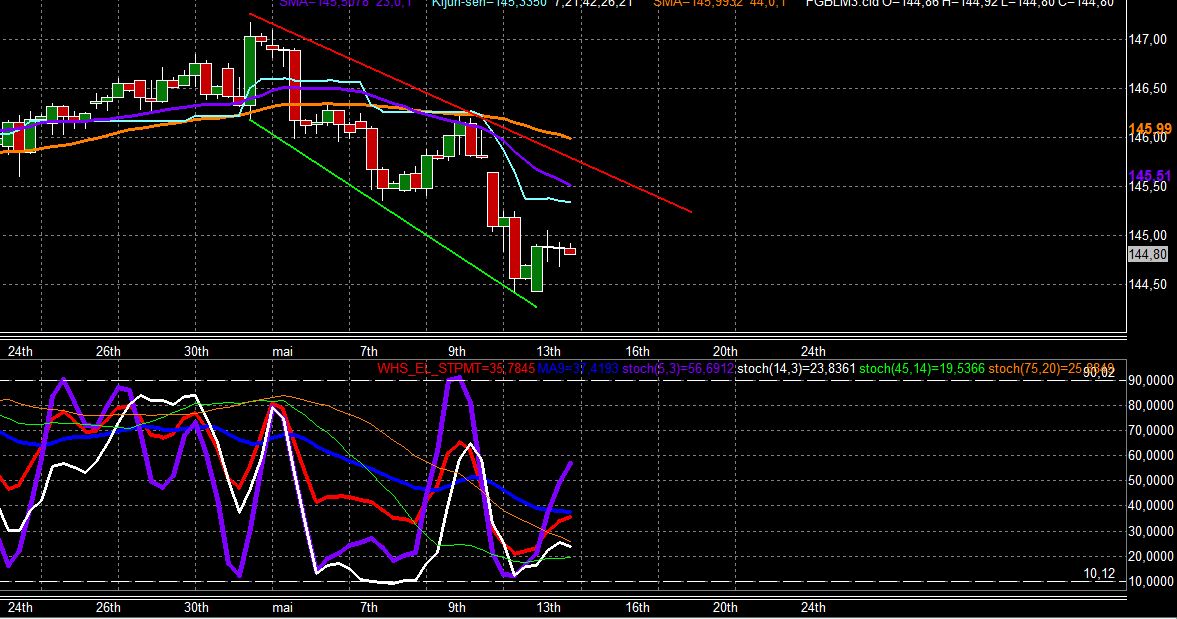Click 30th on the price chart date axis
The image size is (1177, 619).
pyautogui.click(x=197, y=351)
